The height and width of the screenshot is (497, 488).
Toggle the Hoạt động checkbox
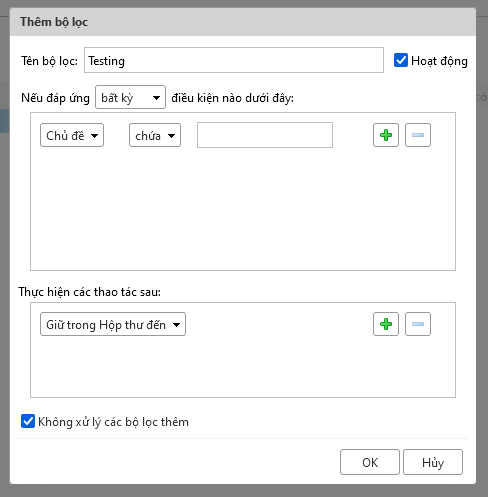click(401, 60)
